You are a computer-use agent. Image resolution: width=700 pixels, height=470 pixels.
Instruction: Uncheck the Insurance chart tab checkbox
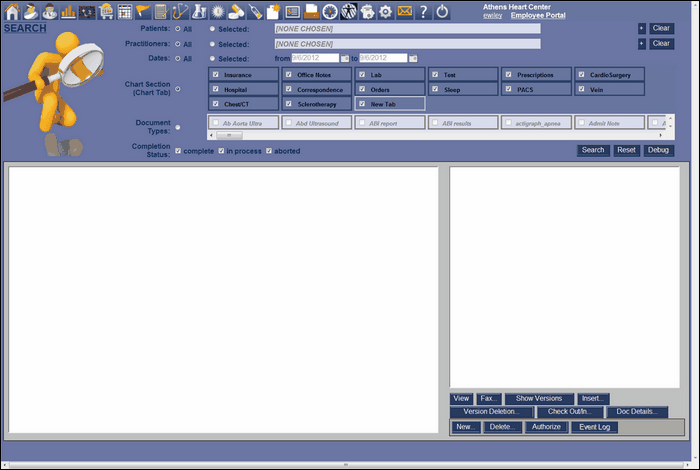pyautogui.click(x=216, y=75)
